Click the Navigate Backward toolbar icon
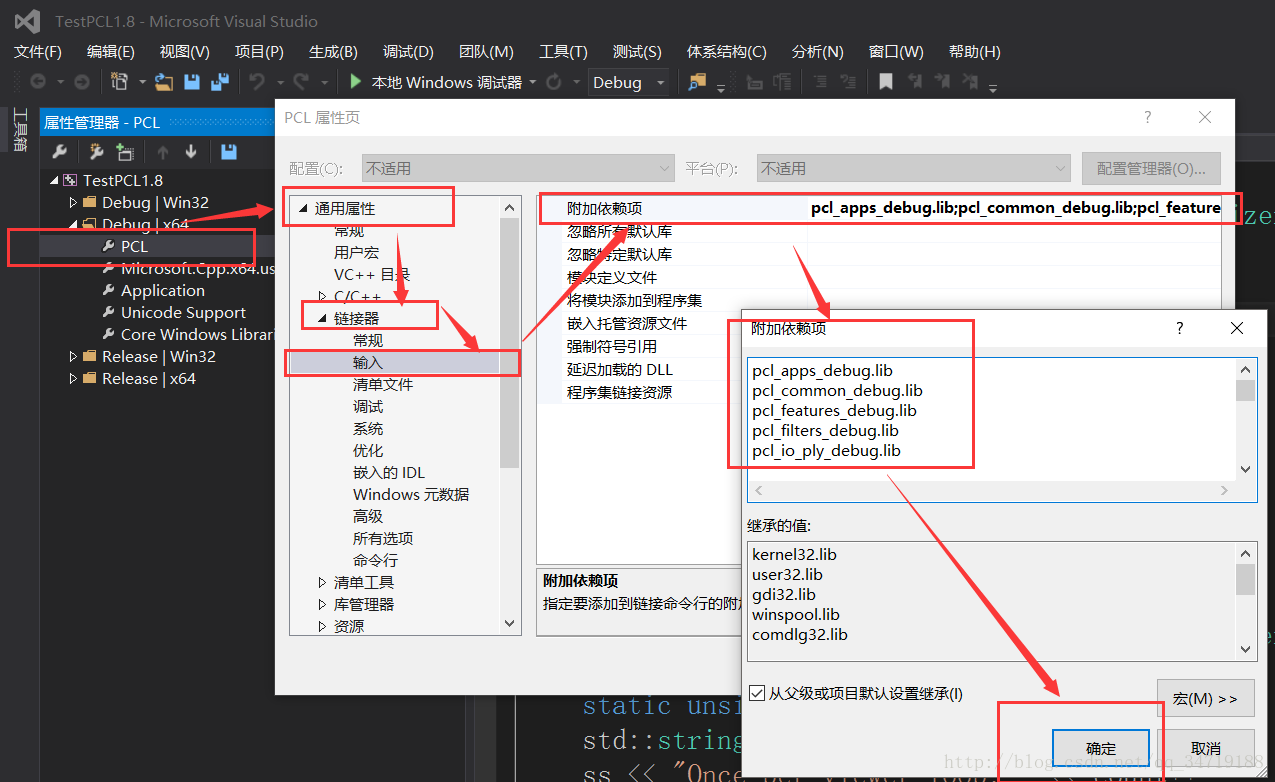Viewport: 1275px width, 782px height. coord(38,82)
